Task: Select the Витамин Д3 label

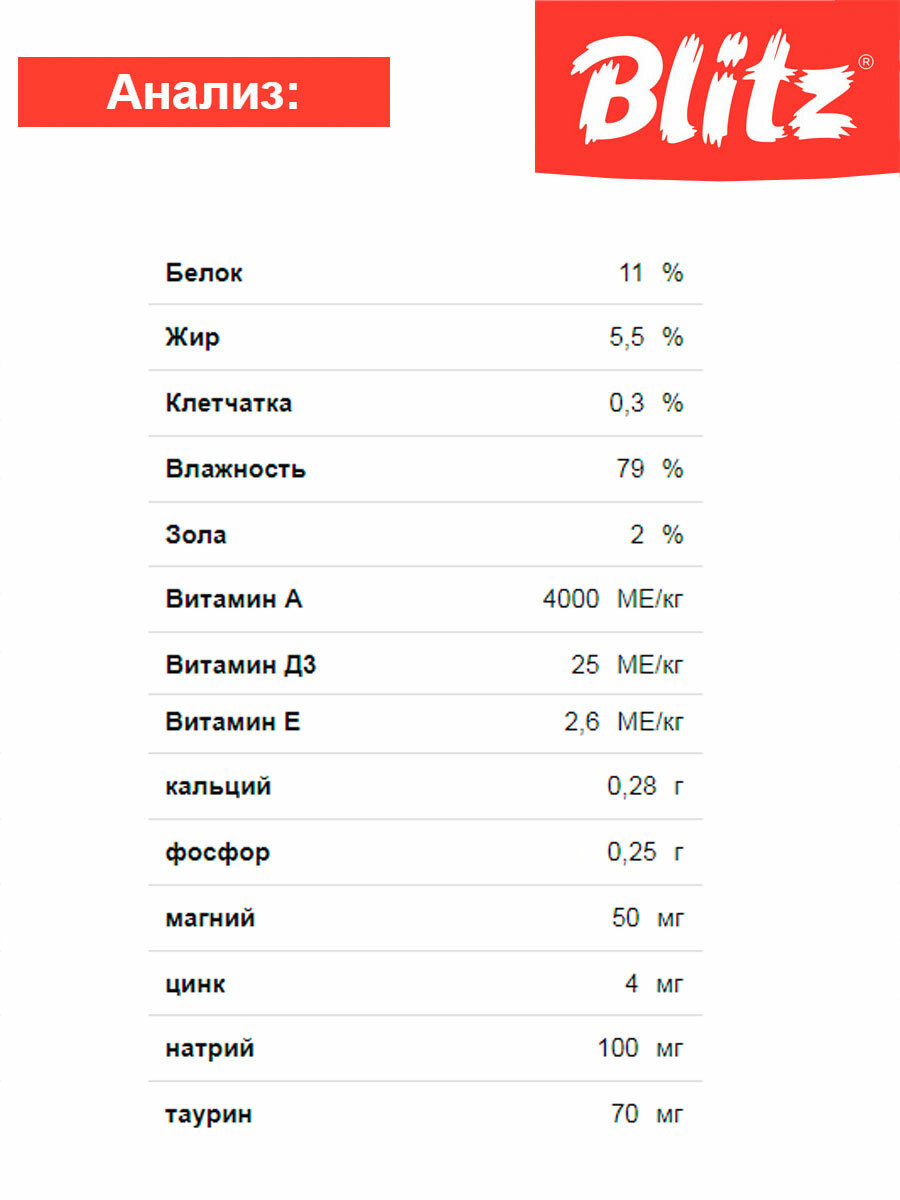Action: (241, 665)
